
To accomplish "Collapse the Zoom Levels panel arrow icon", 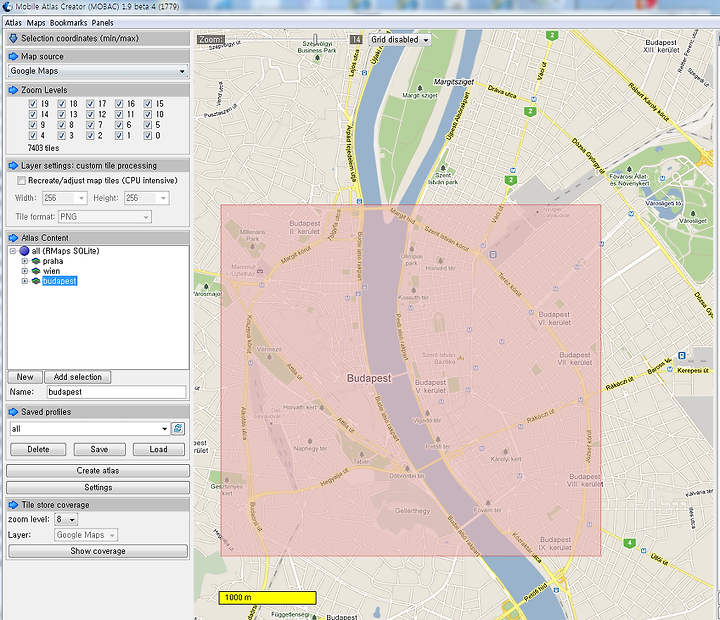I will coord(13,90).
